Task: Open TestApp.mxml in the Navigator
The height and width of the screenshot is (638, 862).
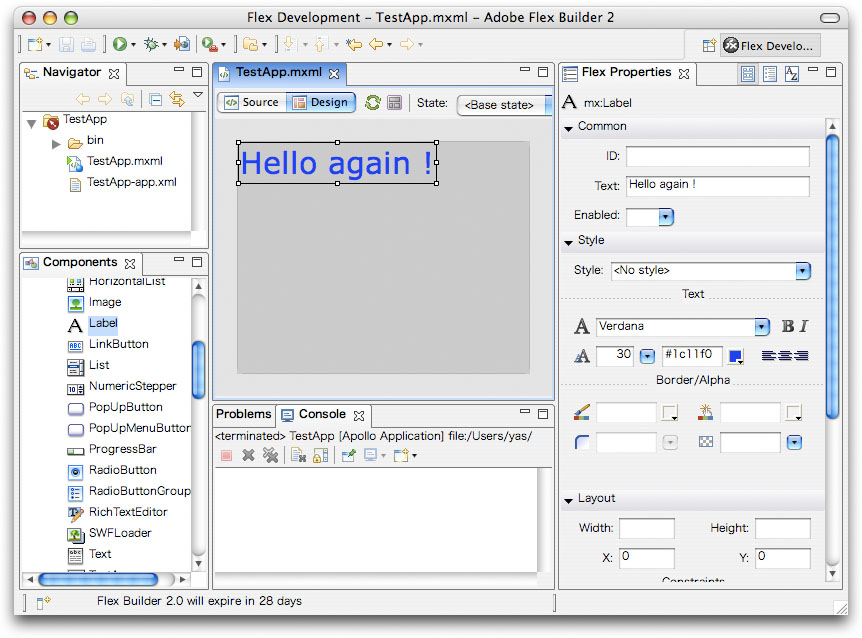Action: pyautogui.click(x=125, y=162)
